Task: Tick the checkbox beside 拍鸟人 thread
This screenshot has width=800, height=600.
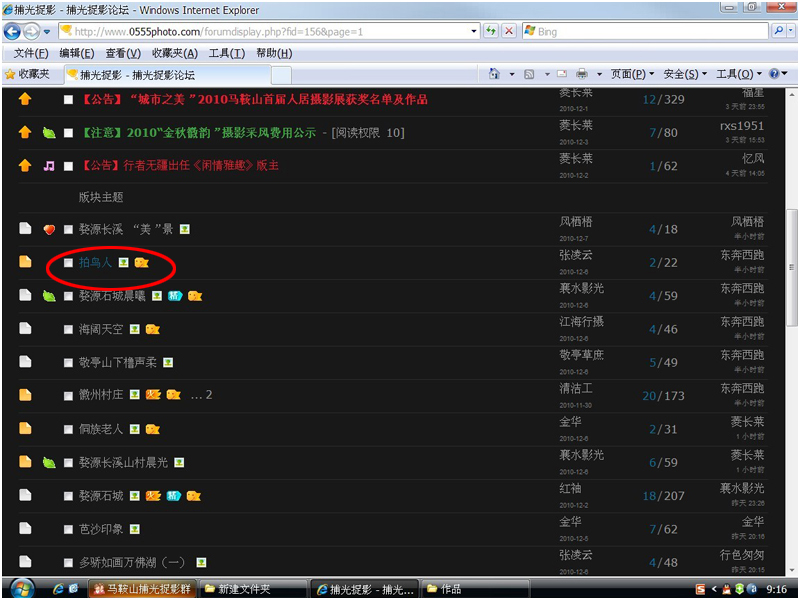Action: 68,263
